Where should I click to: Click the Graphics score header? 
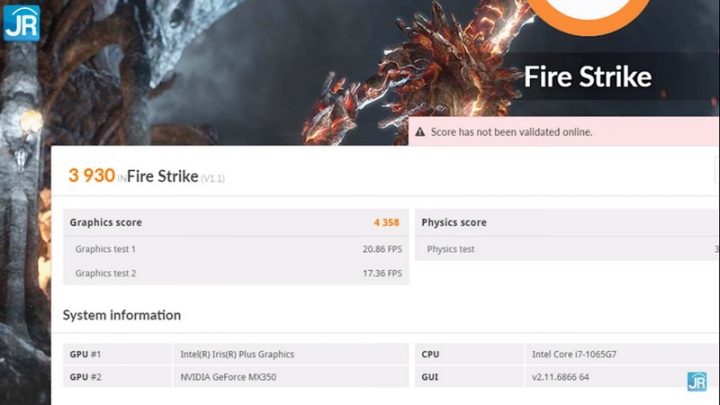click(x=106, y=222)
